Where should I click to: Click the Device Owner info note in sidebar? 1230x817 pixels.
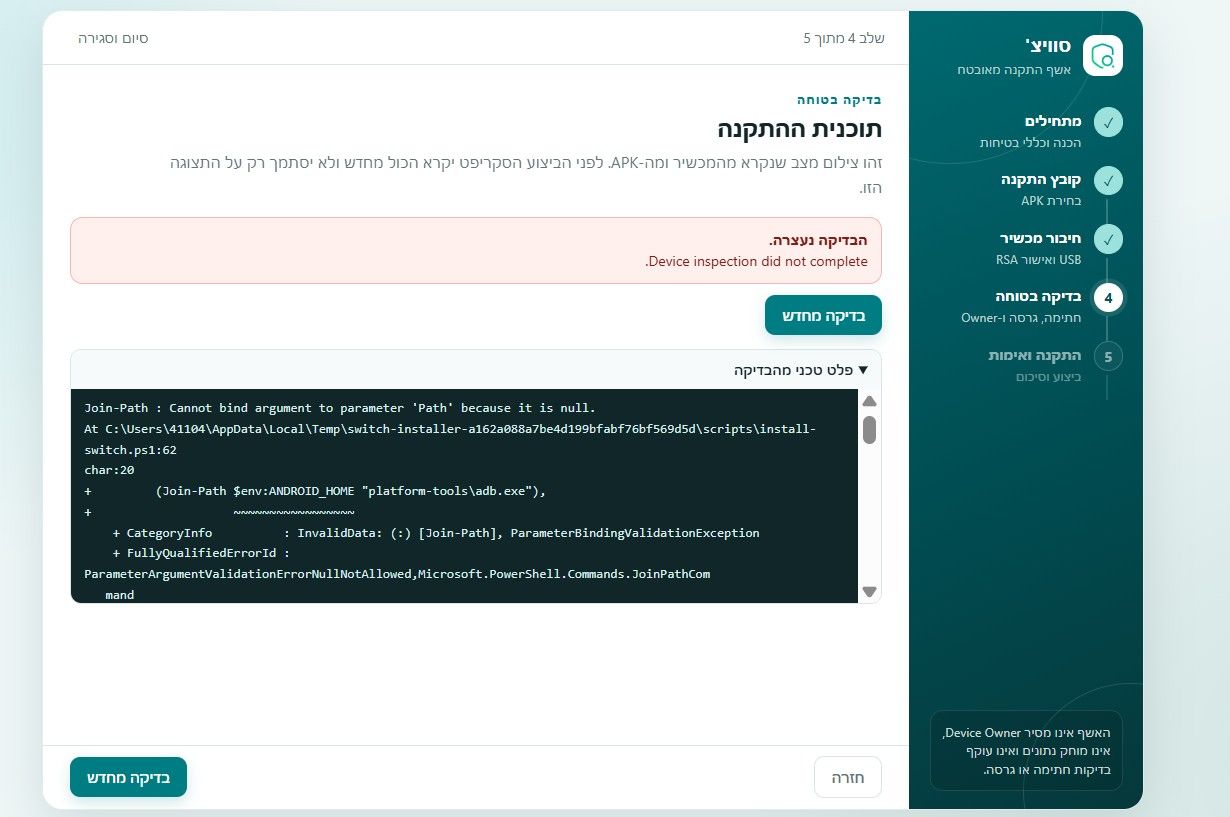pos(1026,751)
